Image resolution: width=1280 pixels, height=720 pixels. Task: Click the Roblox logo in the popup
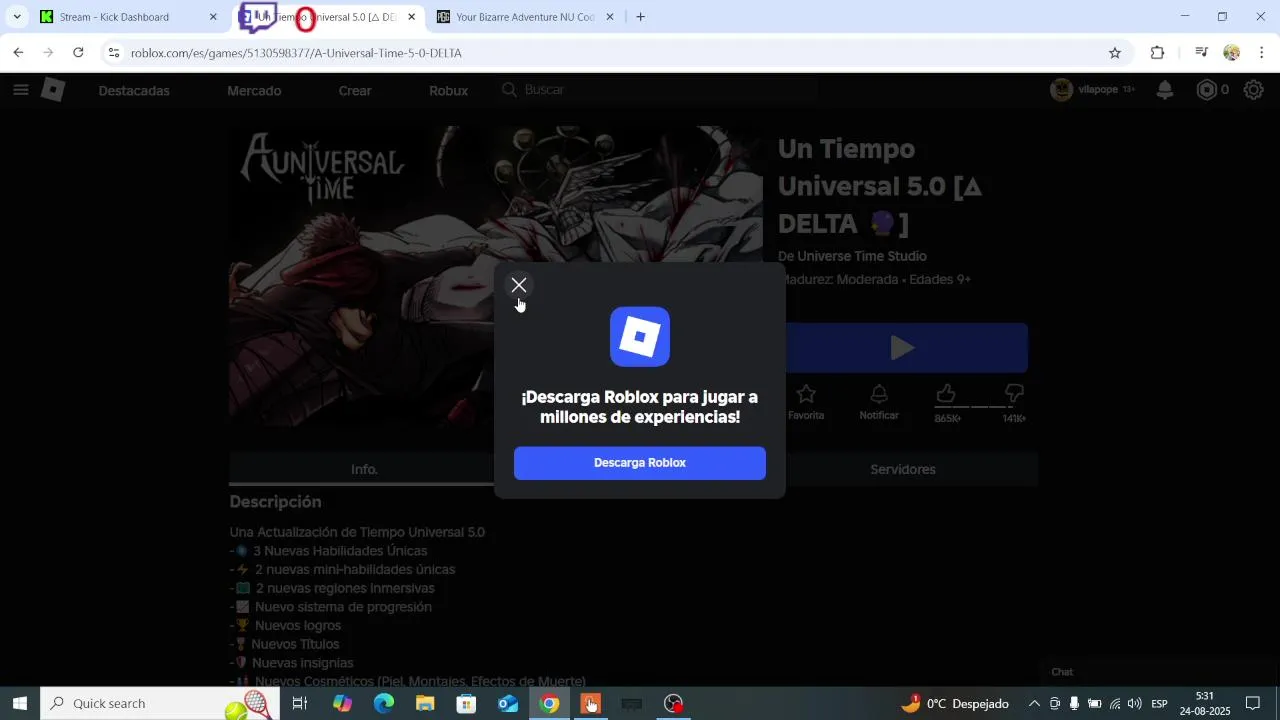pyautogui.click(x=640, y=337)
